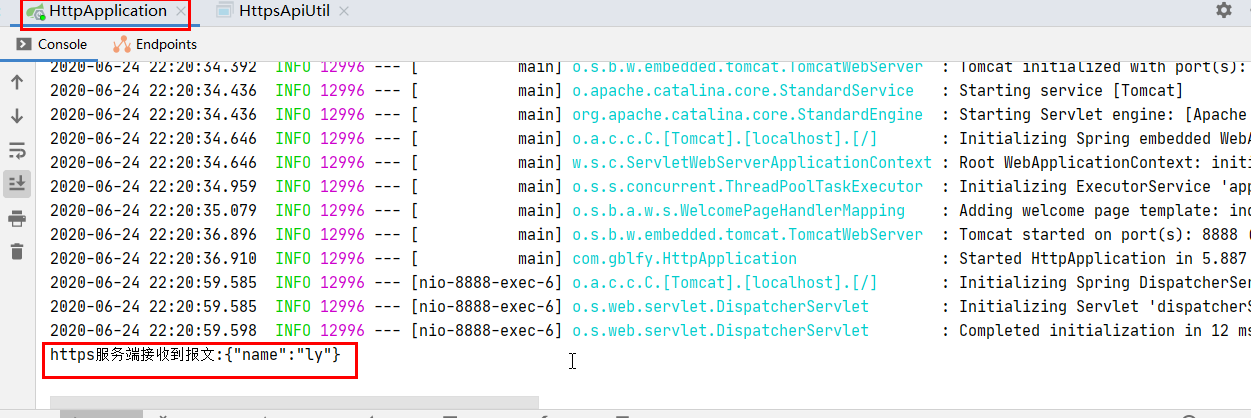Click message 'Initializing Spring DispatcherServlet'
The height and width of the screenshot is (418, 1251).
1104,283
